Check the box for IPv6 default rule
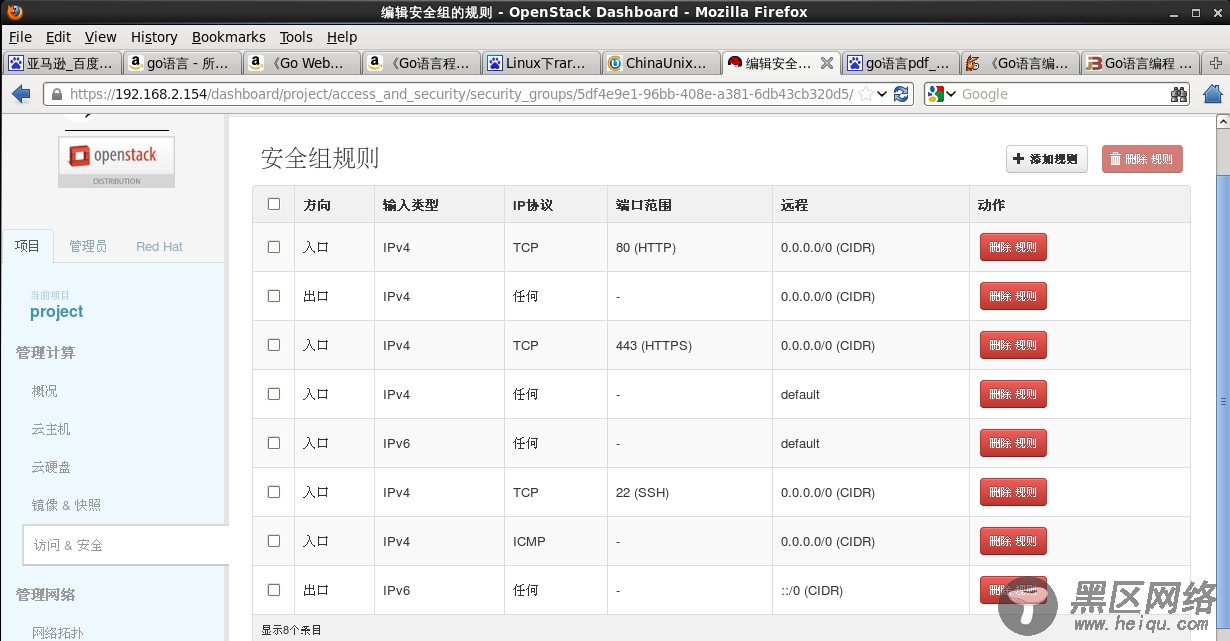Screen dimensions: 1230x641 tap(274, 443)
